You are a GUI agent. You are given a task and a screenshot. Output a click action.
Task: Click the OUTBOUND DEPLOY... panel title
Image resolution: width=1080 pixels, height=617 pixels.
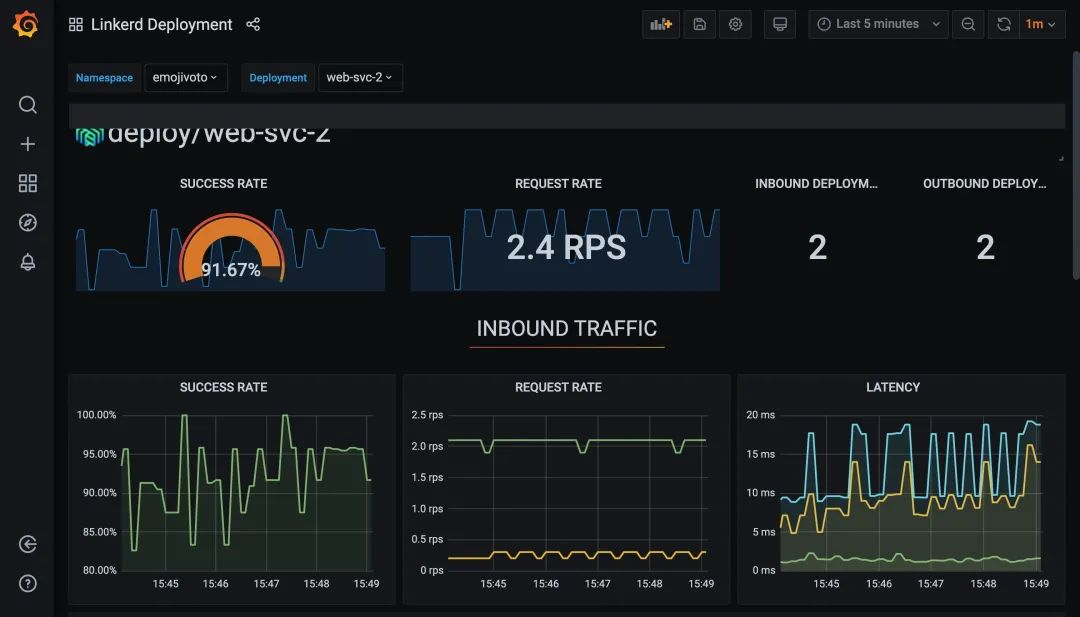[984, 184]
